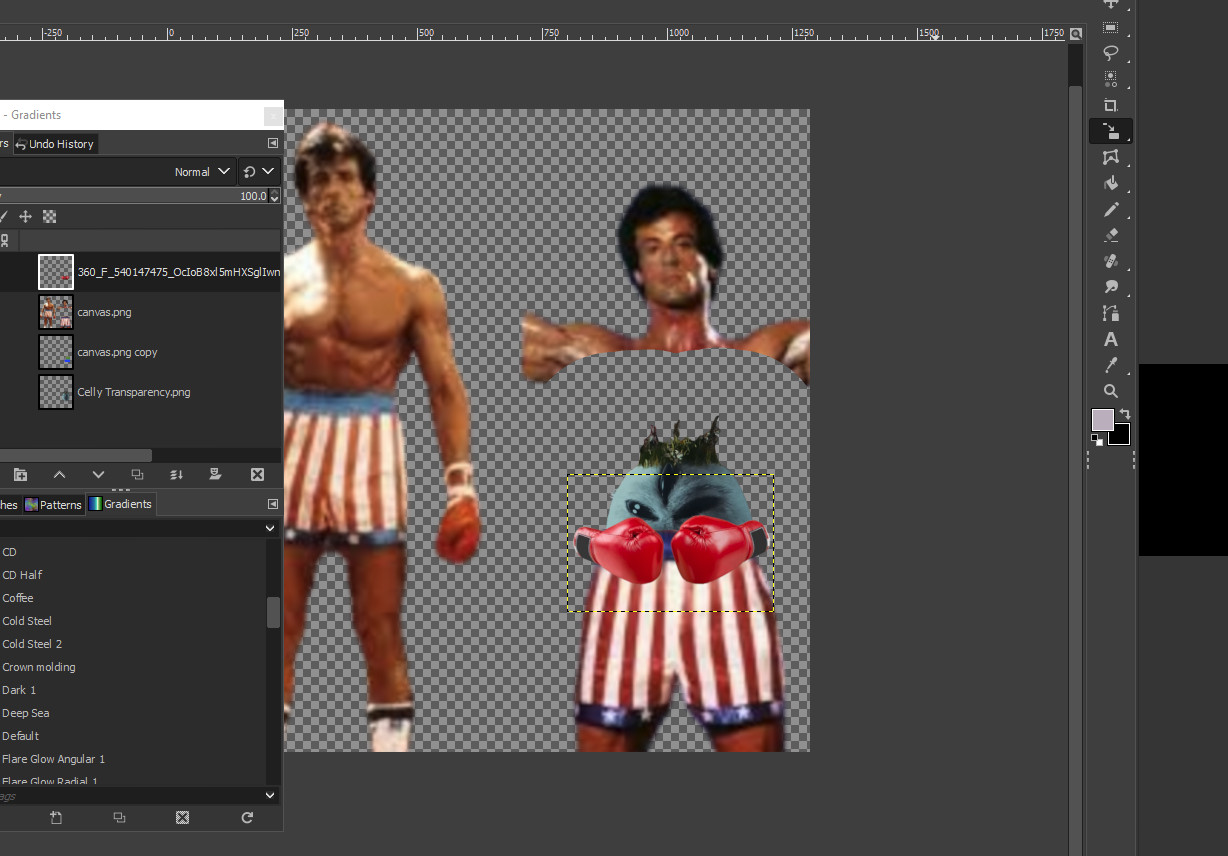Duplicate the selected layer

[x=138, y=474]
